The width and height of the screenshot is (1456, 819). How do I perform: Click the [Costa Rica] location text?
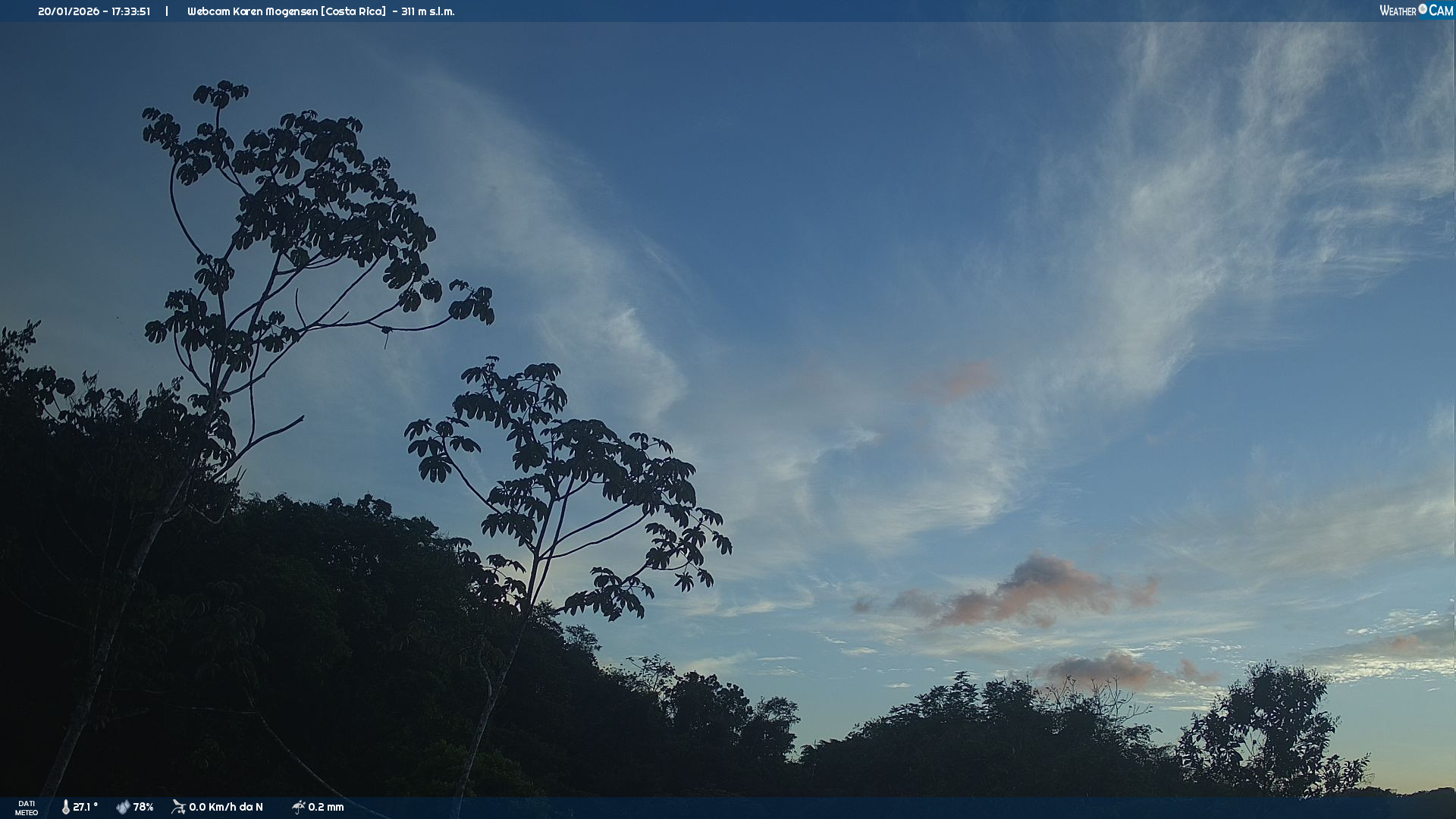[353, 11]
